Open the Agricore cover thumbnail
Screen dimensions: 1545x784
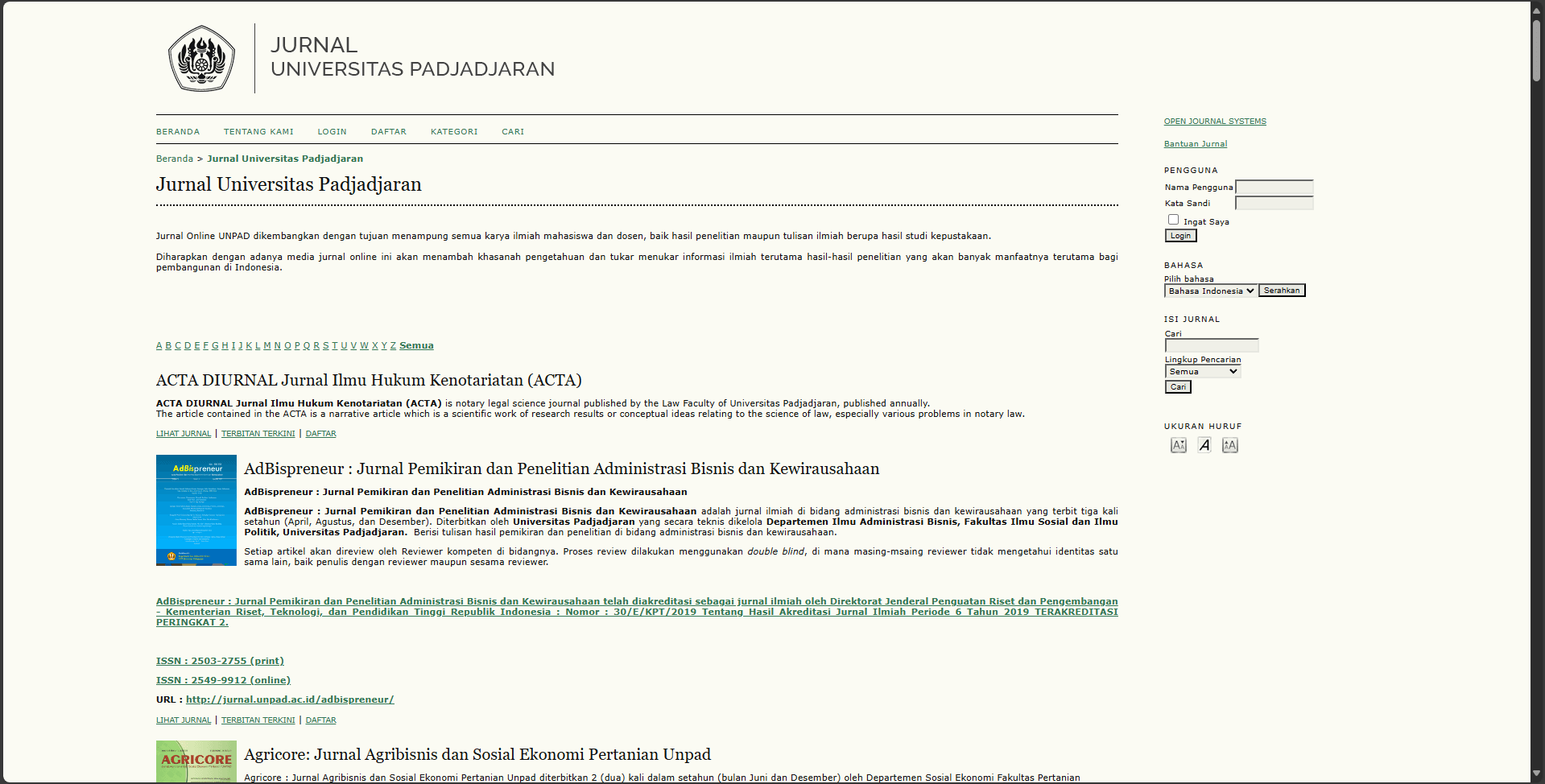pos(196,761)
